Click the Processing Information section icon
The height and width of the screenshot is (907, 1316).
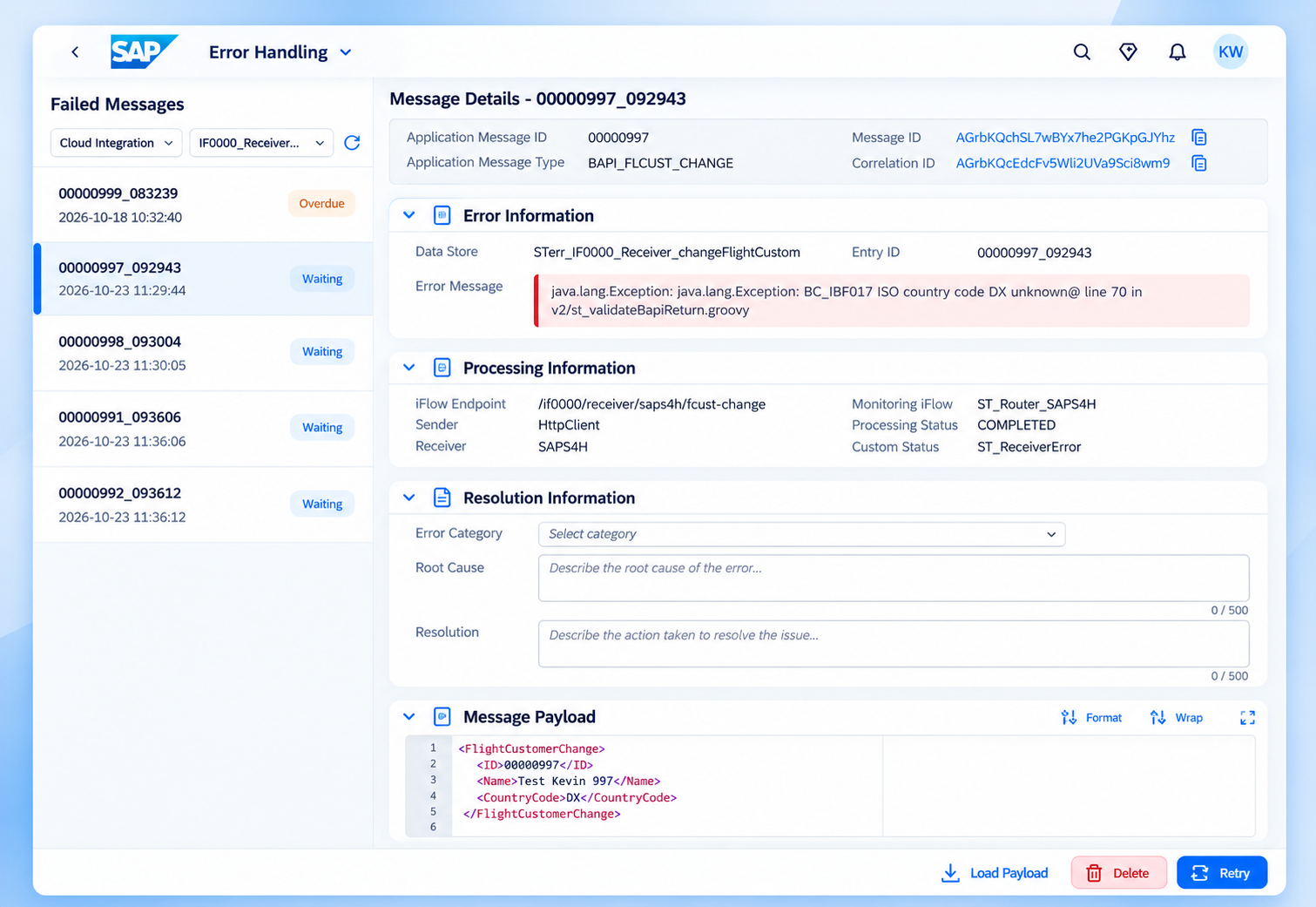(x=442, y=368)
